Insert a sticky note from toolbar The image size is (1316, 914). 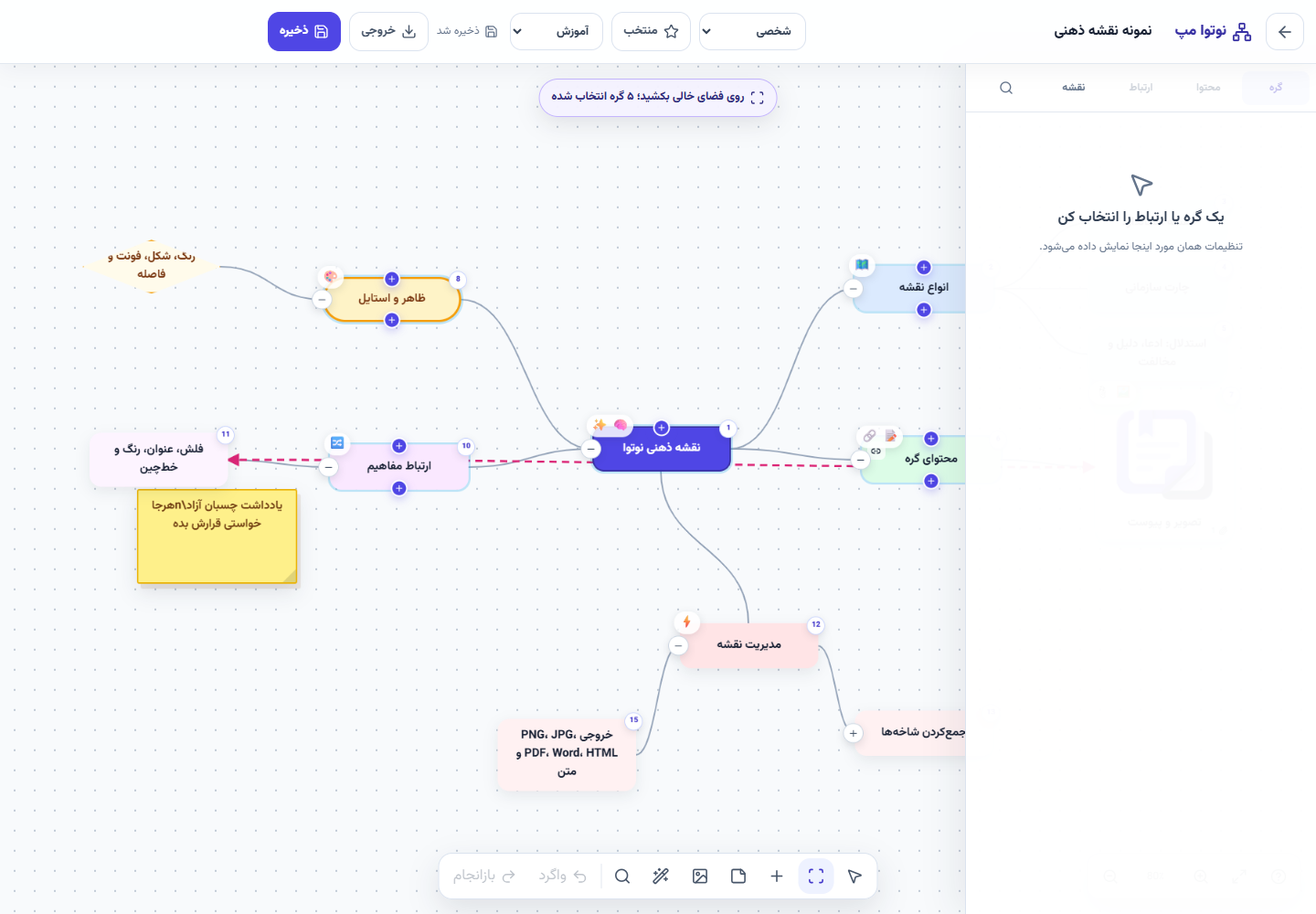pyautogui.click(x=738, y=877)
